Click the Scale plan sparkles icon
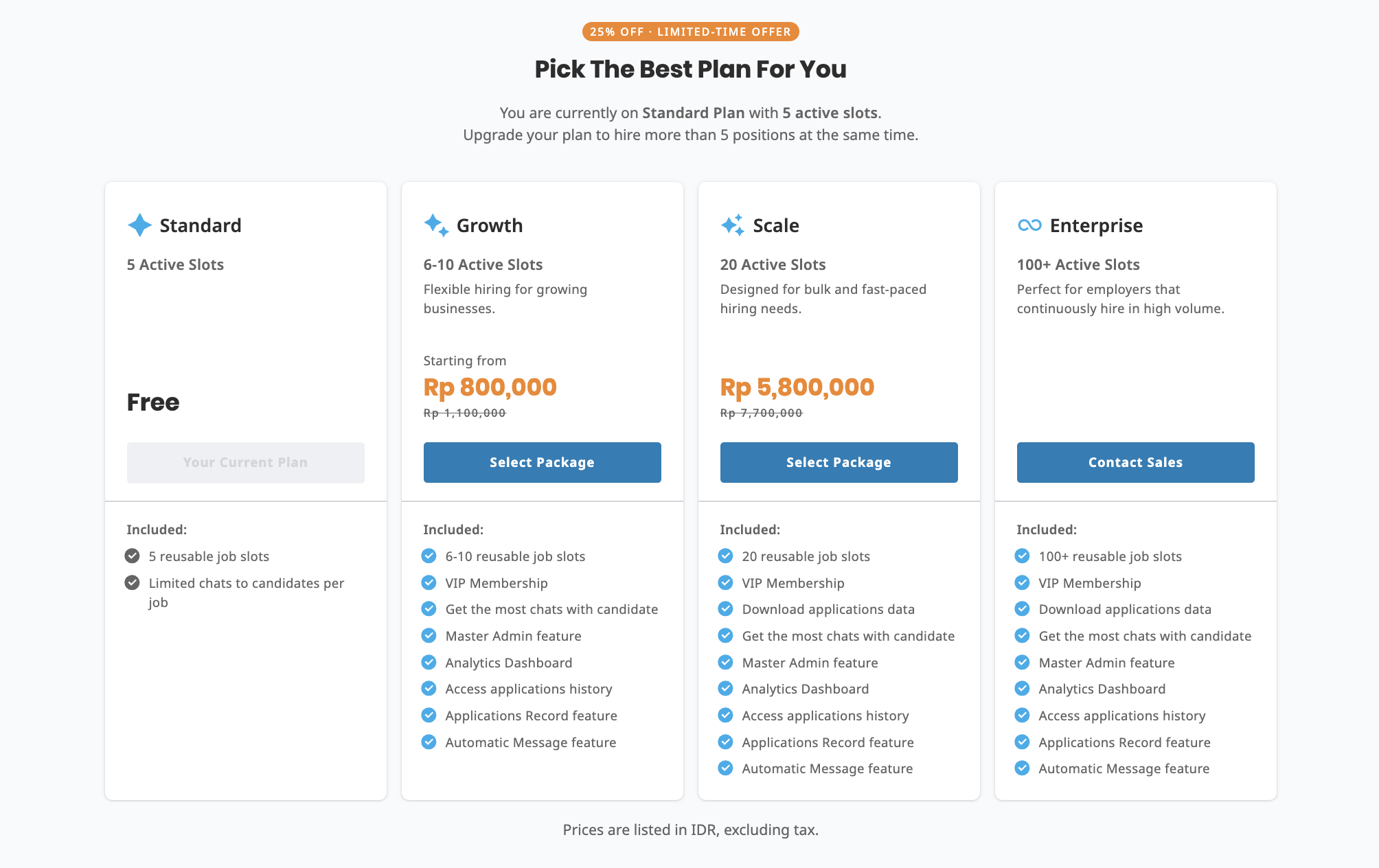The height and width of the screenshot is (868, 1379). [x=732, y=225]
